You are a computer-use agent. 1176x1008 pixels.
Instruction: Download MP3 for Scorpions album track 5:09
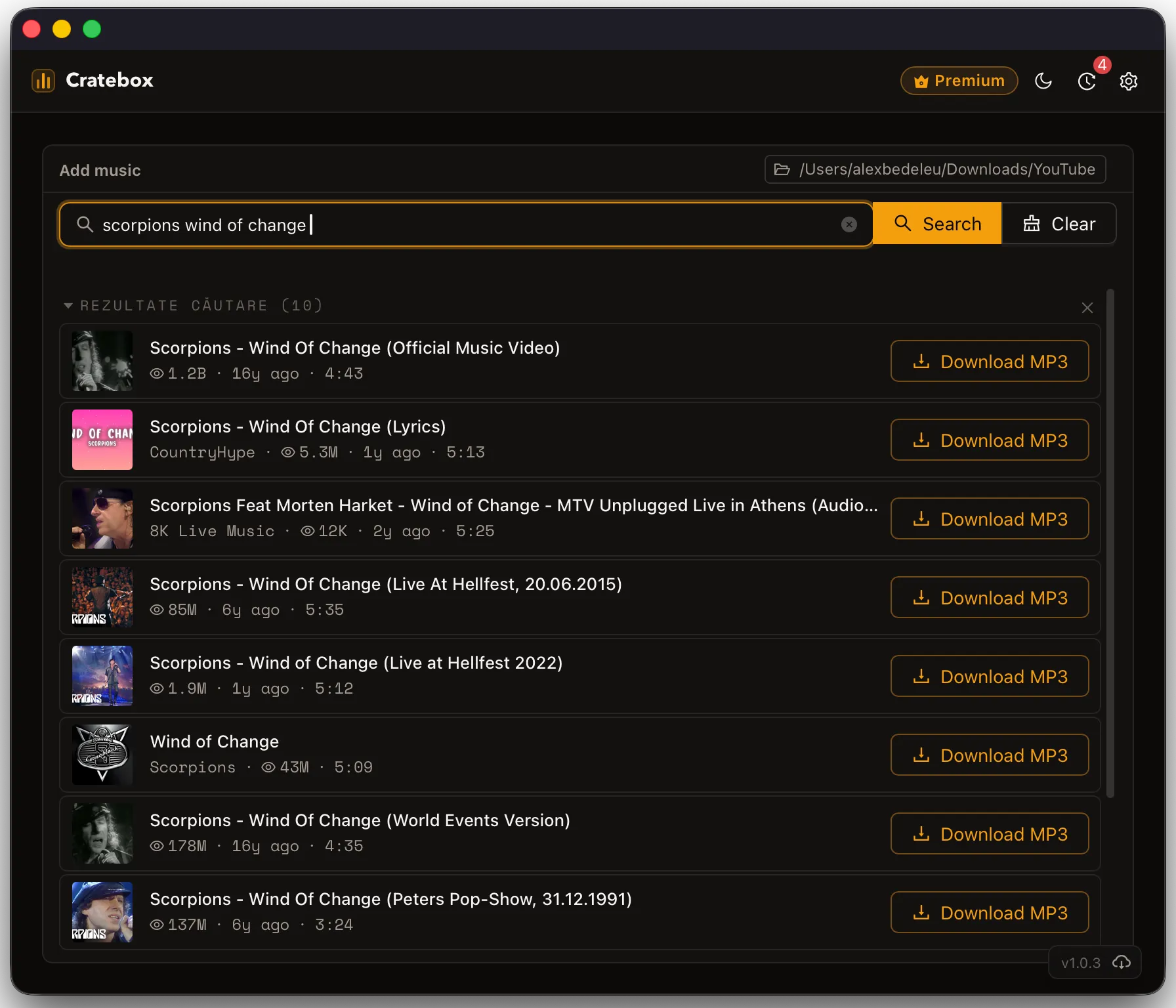click(990, 755)
